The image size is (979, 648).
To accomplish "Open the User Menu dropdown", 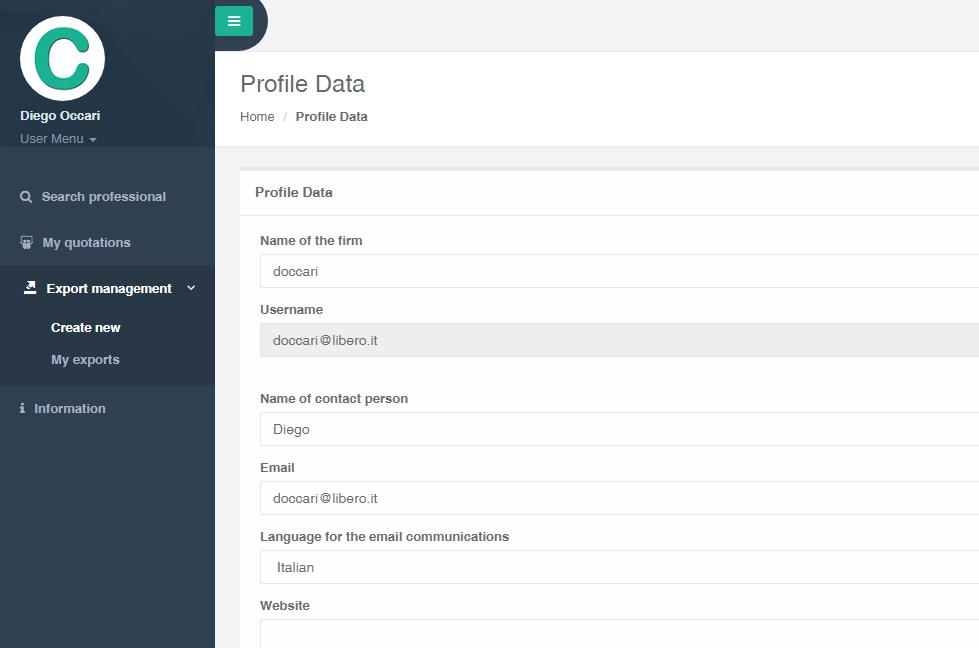I will [58, 139].
